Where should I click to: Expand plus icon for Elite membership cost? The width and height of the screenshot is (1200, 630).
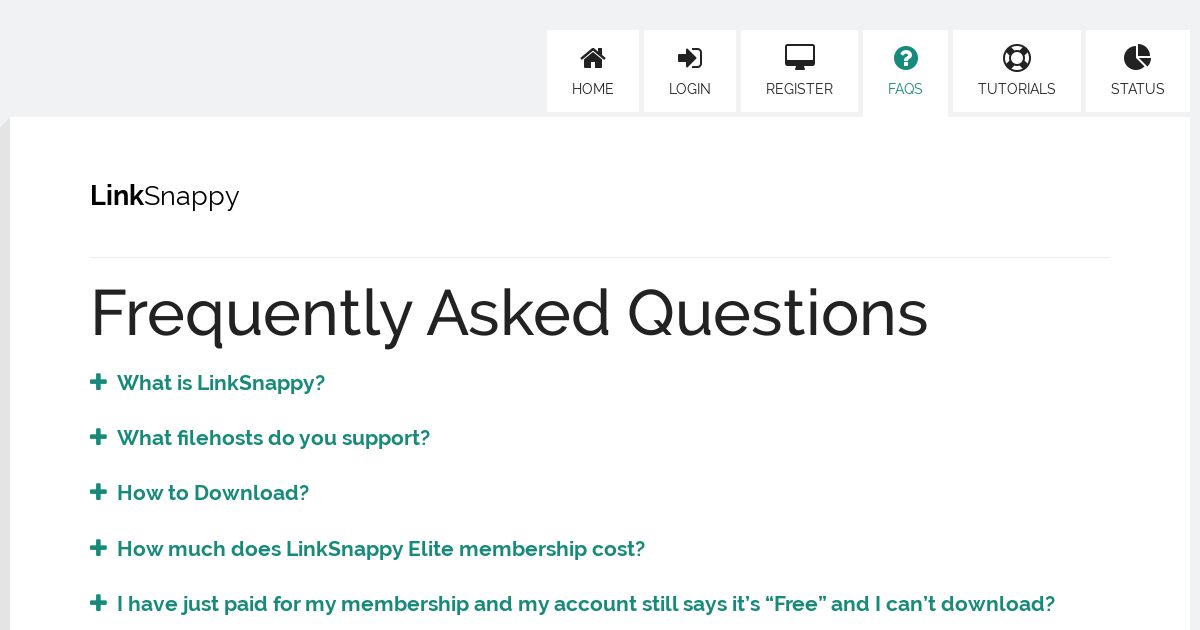pyautogui.click(x=98, y=548)
